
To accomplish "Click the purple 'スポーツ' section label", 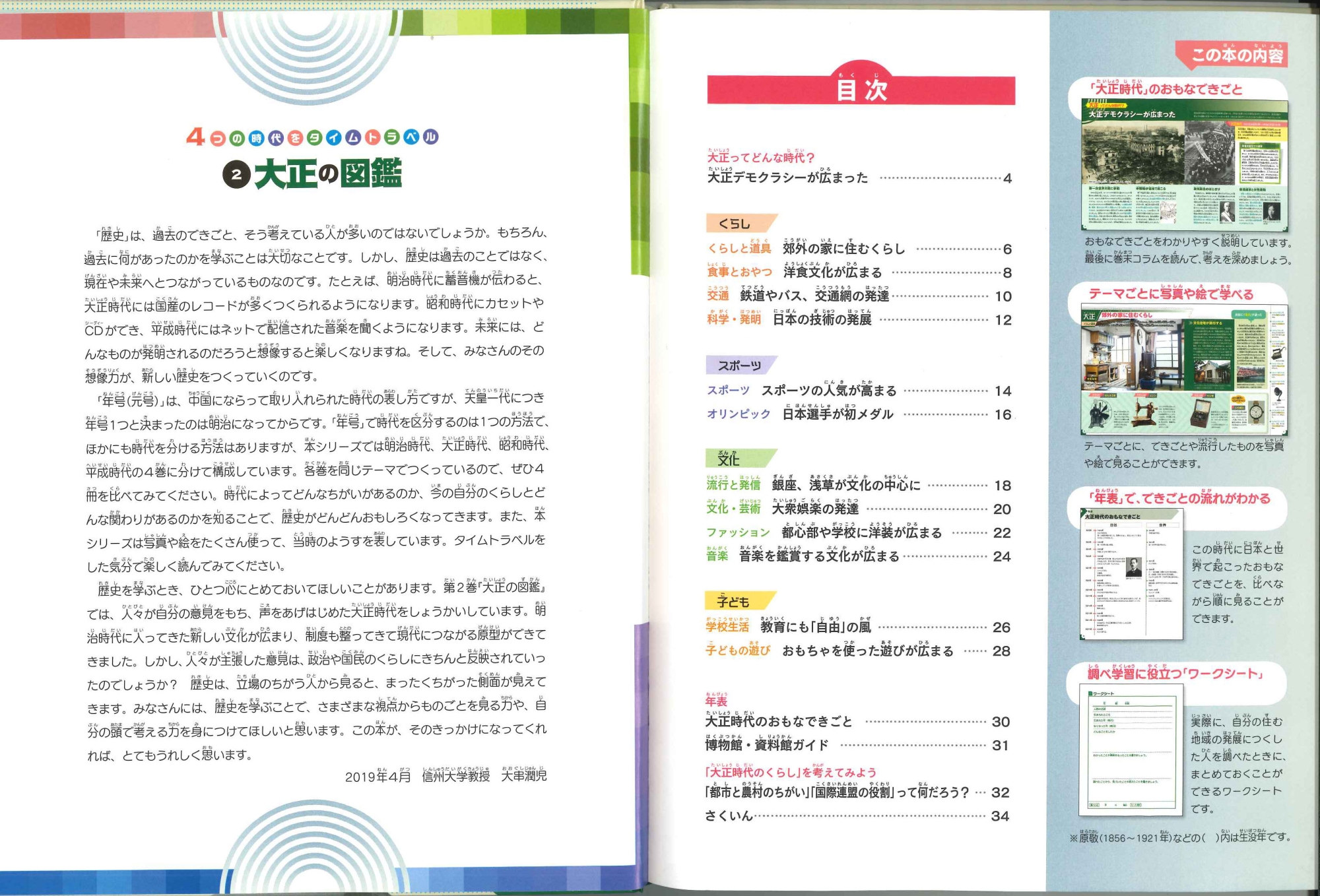I will click(x=741, y=366).
